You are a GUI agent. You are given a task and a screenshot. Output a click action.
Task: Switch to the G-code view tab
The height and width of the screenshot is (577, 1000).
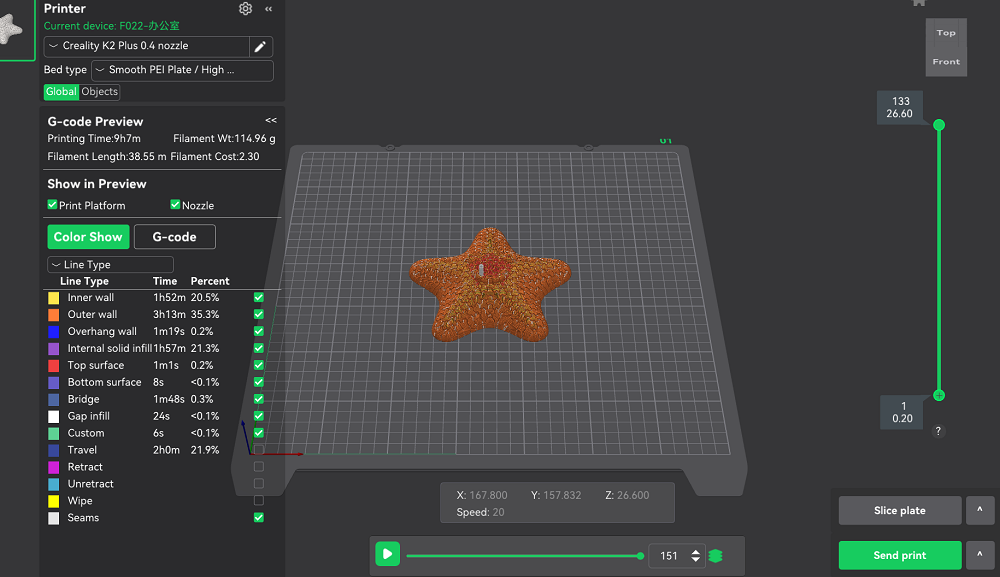[174, 237]
